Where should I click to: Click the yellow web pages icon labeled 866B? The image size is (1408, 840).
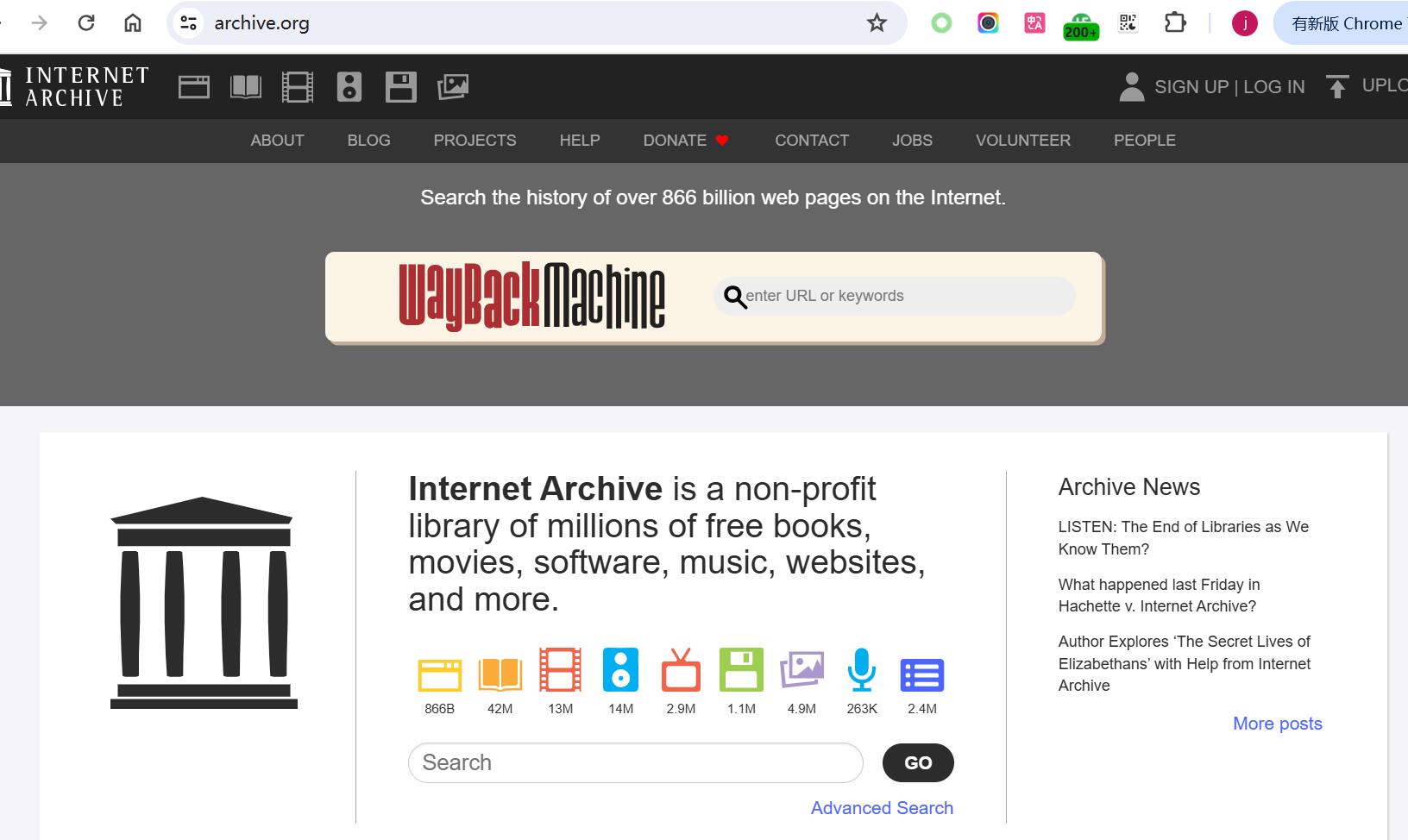(440, 674)
